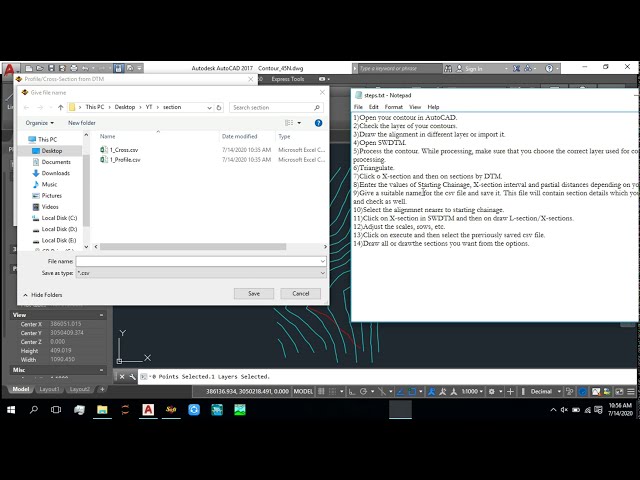Image resolution: width=640 pixels, height=480 pixels.
Task: Switch to the Layout1 tab
Action: 50,389
